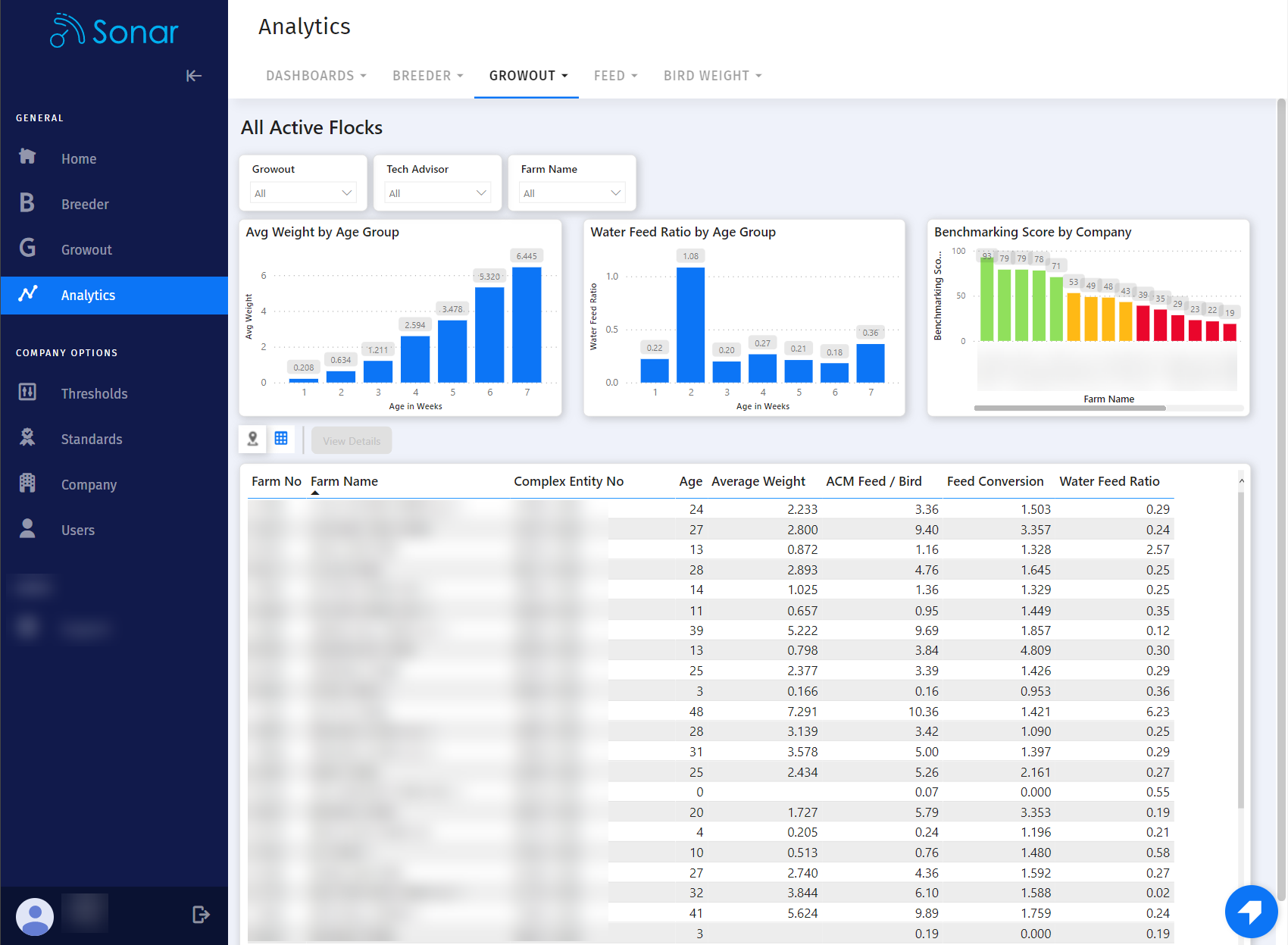1288x945 pixels.
Task: Open the Growout section icon
Action: (x=27, y=248)
